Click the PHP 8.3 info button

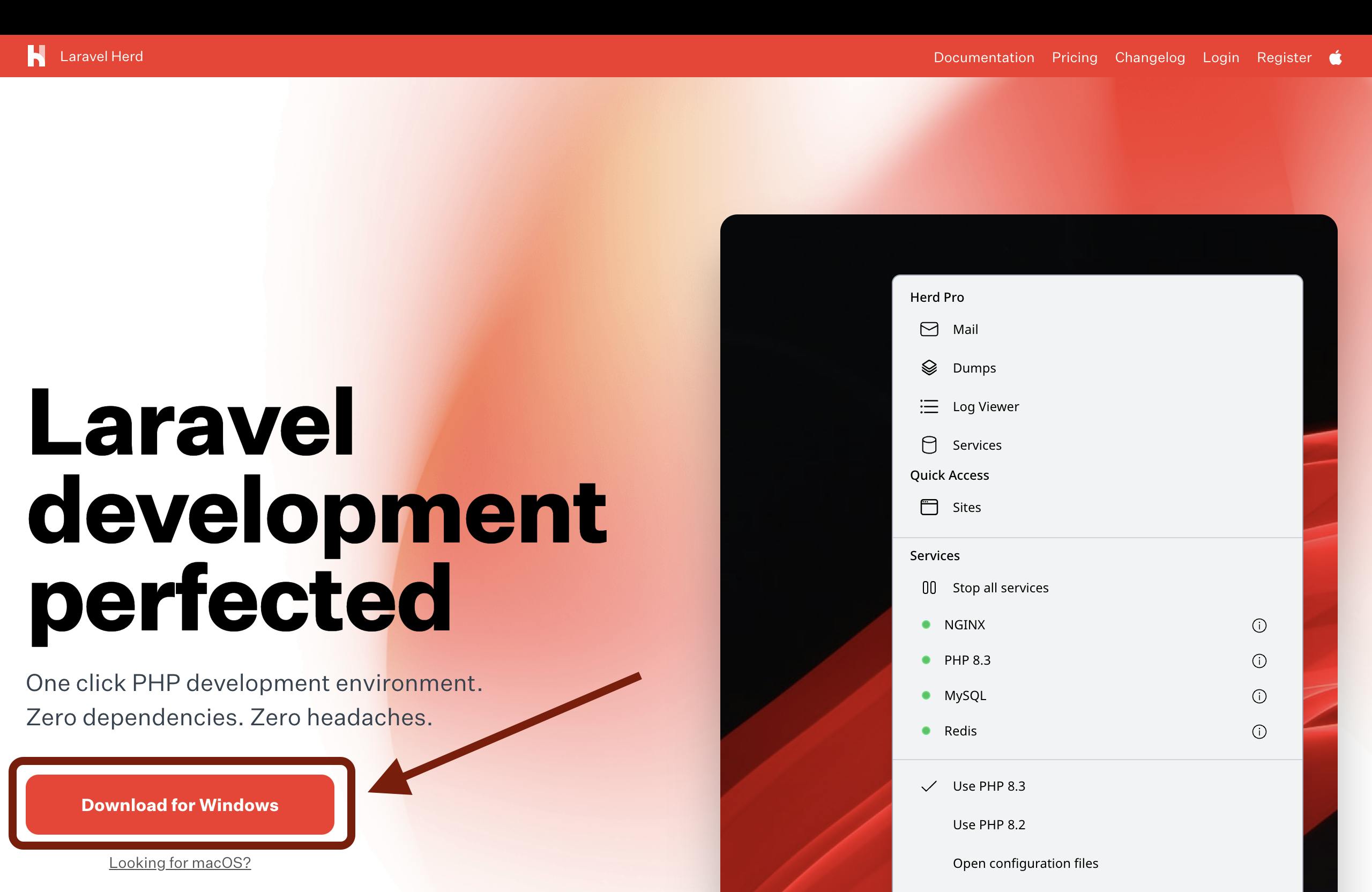click(1260, 660)
